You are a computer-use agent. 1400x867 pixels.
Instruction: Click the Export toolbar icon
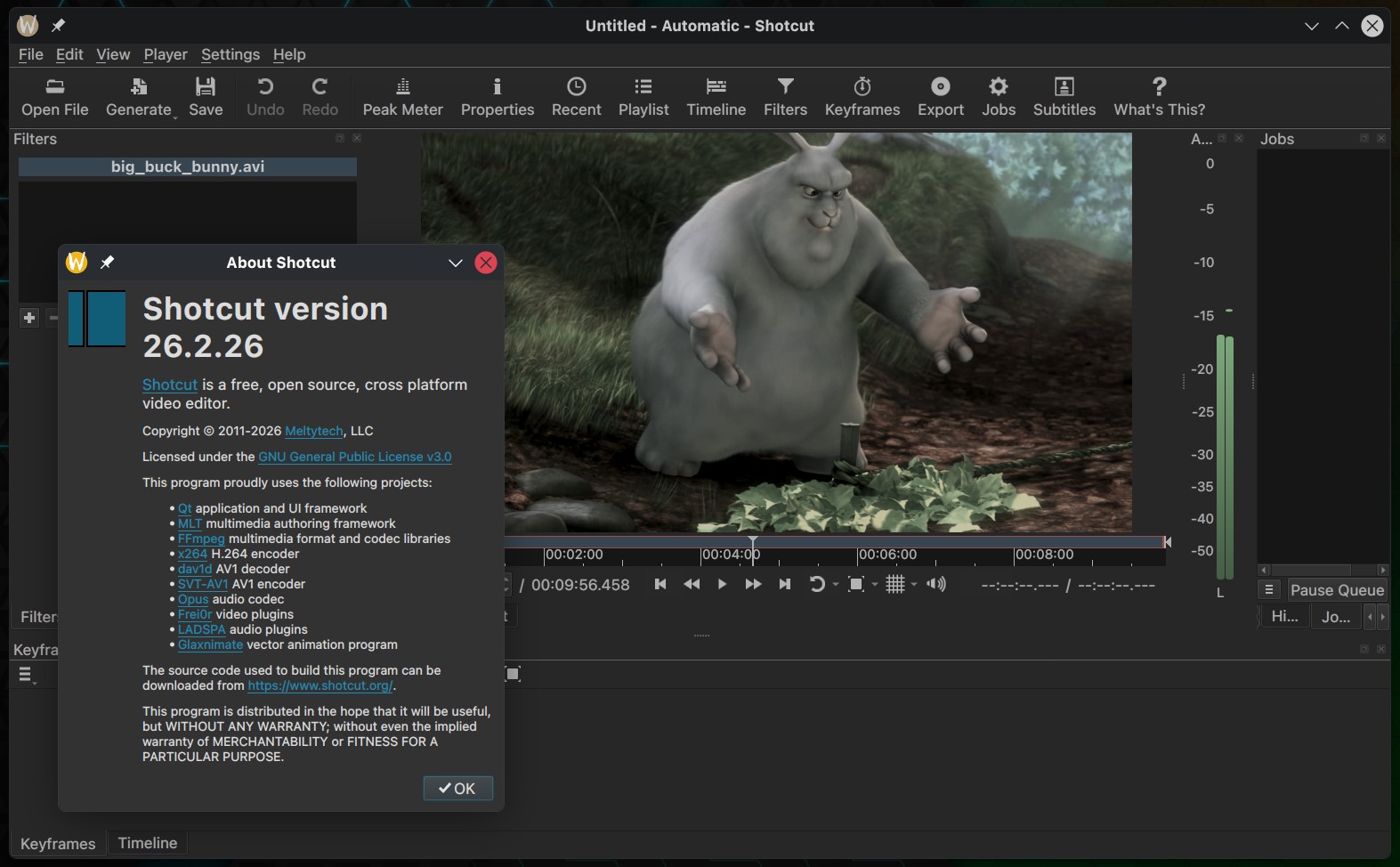point(940,97)
